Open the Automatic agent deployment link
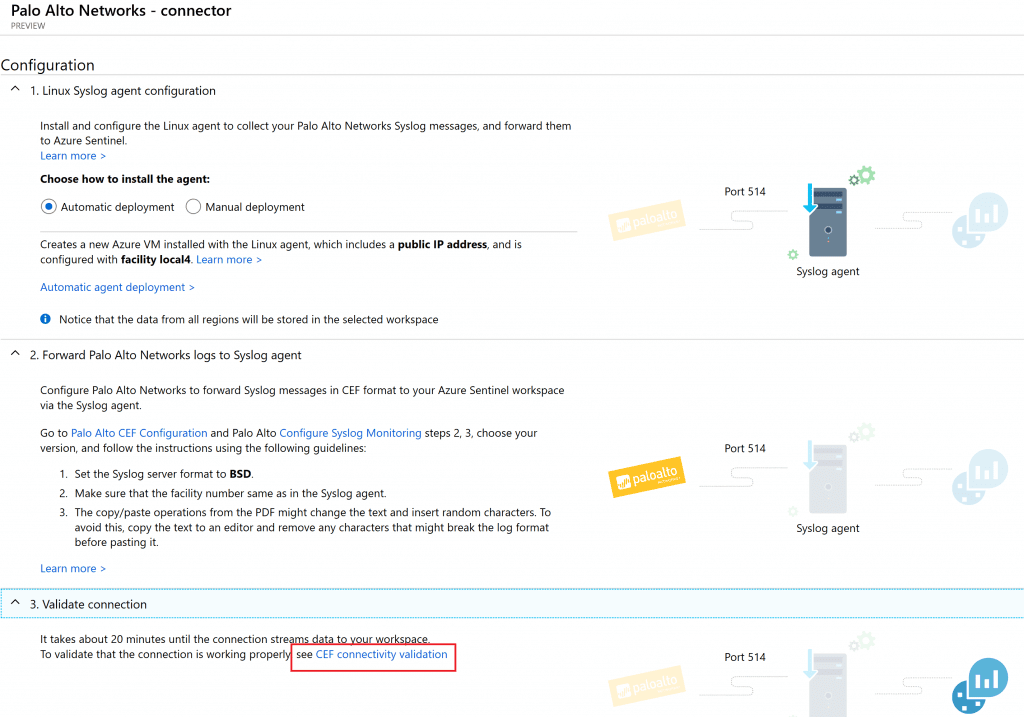This screenshot has height=717, width=1024. tap(117, 287)
